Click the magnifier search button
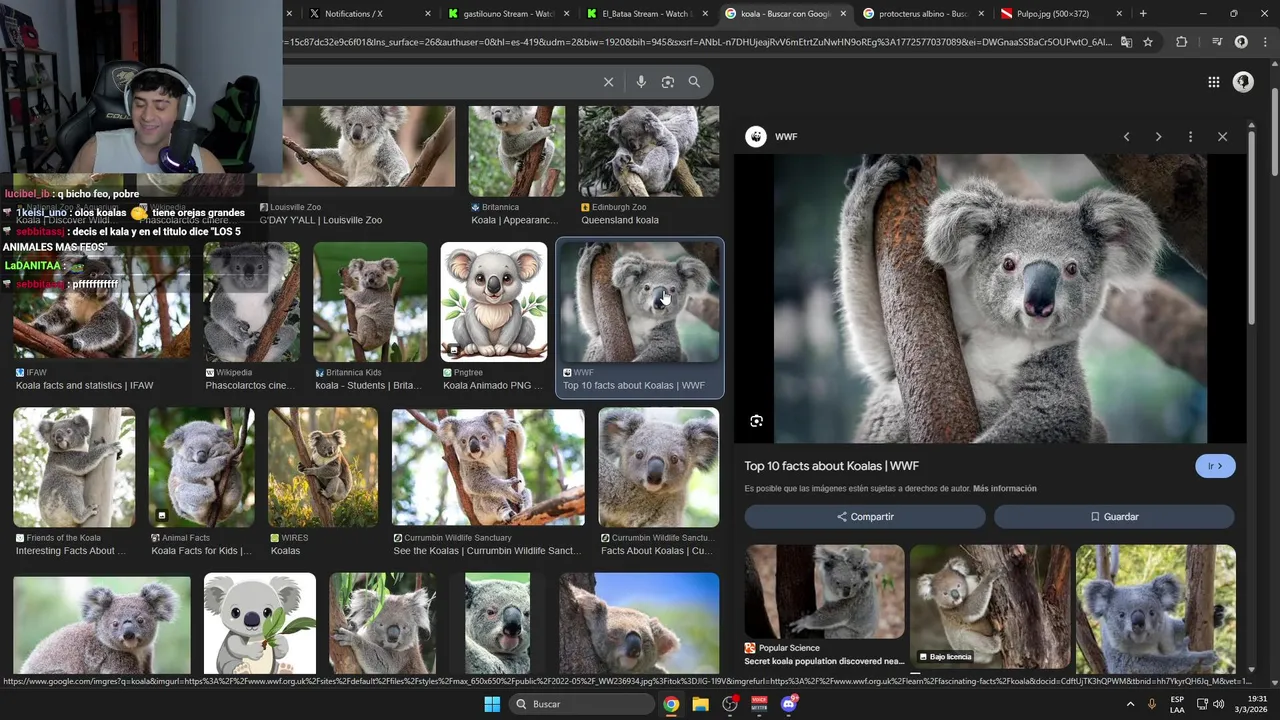The image size is (1280, 720). coord(694,82)
